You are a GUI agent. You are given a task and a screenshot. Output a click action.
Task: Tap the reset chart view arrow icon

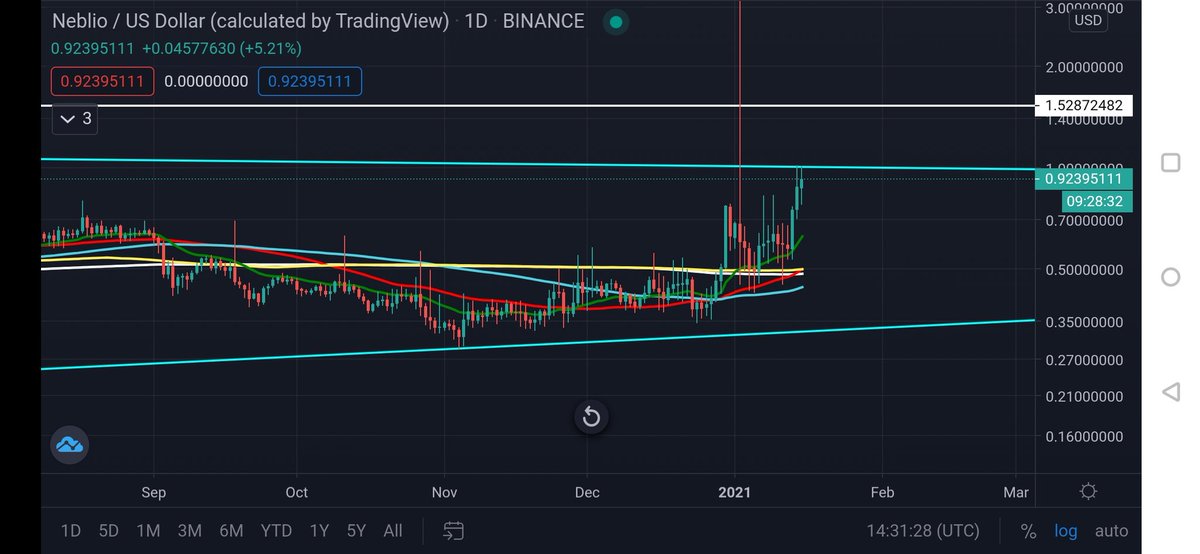tap(591, 416)
